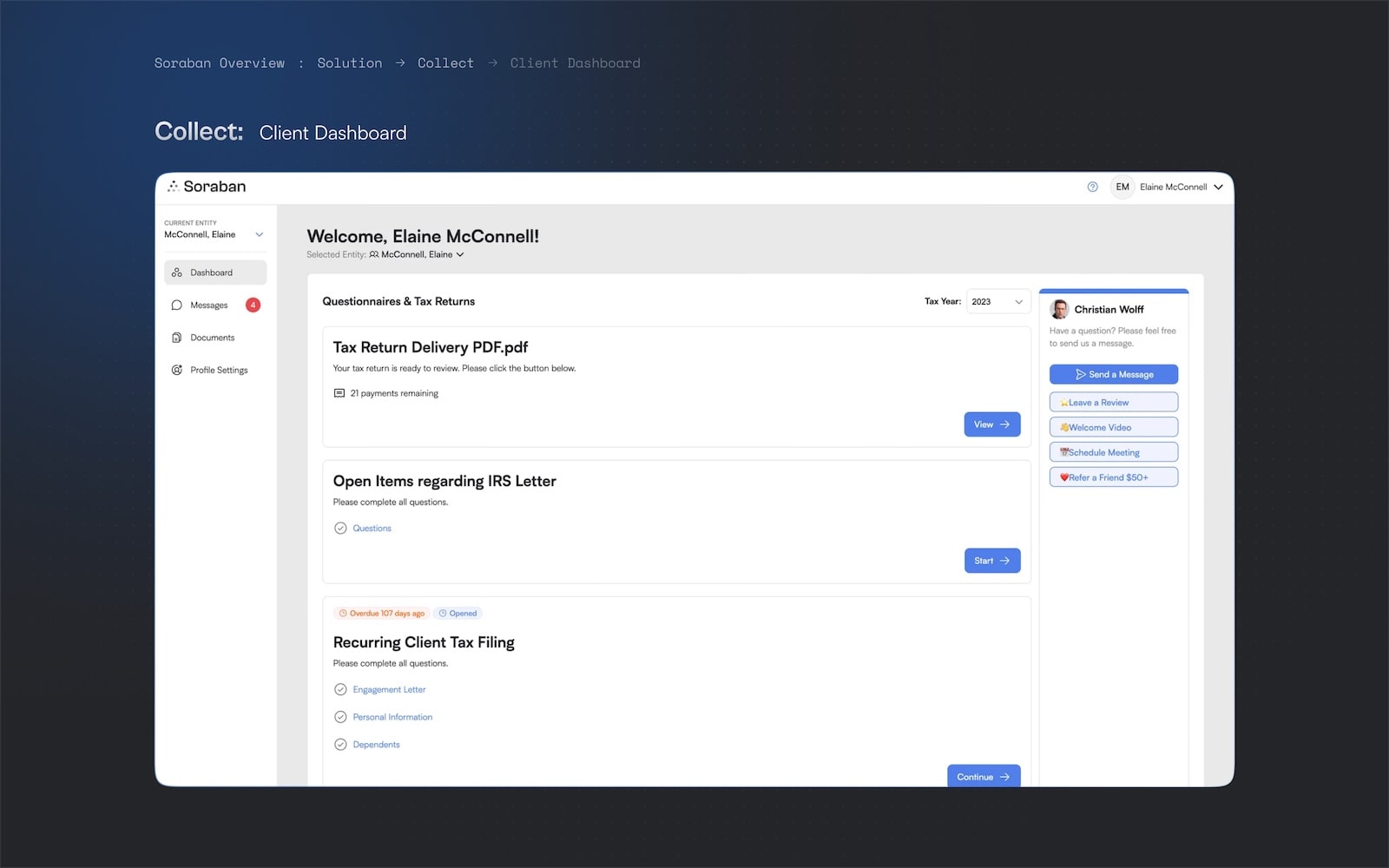This screenshot has height=868, width=1389.
Task: Click Client Dashboard breadcrumb item
Action: point(576,63)
